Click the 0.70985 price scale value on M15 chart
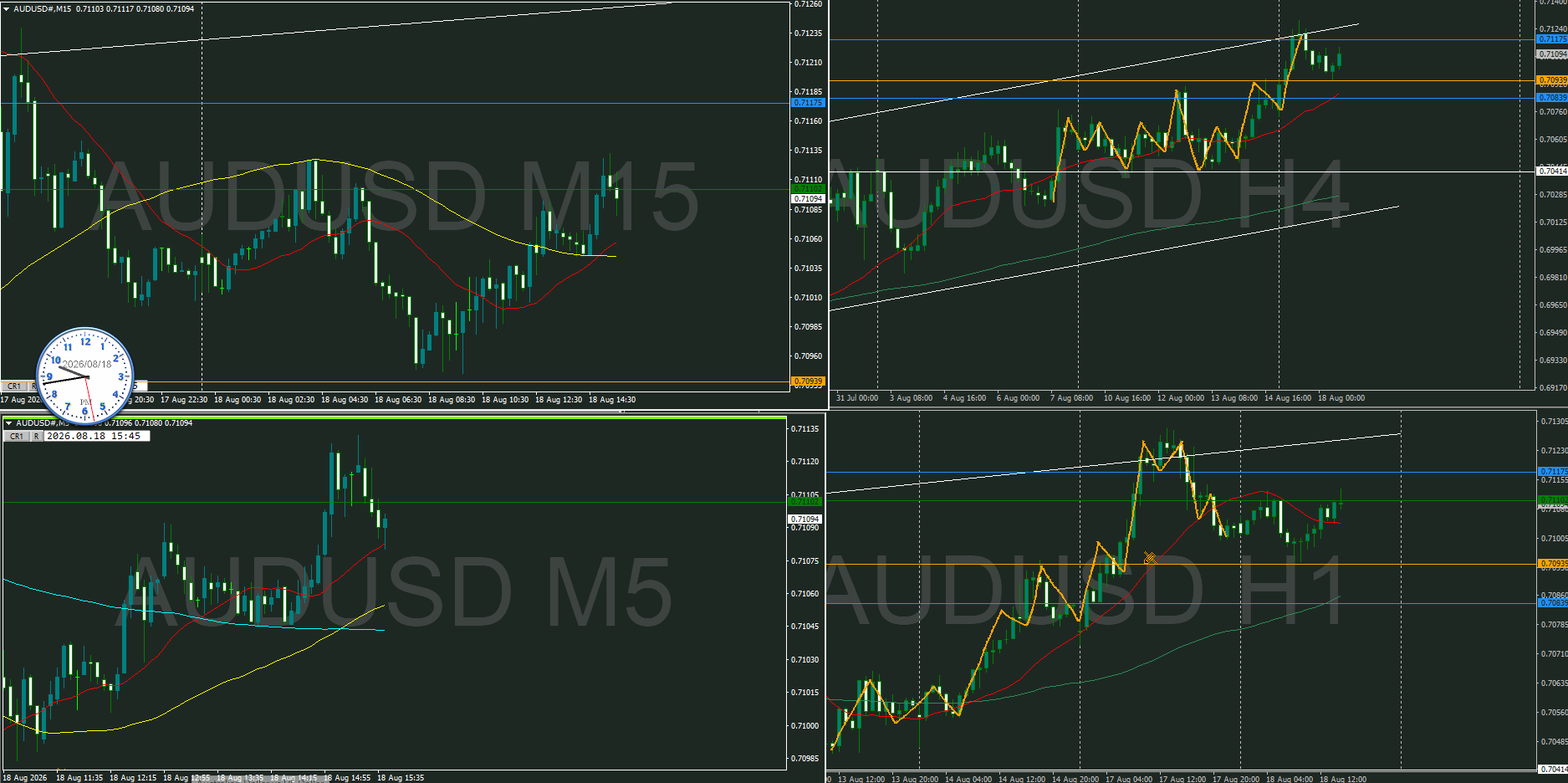 pos(808,327)
